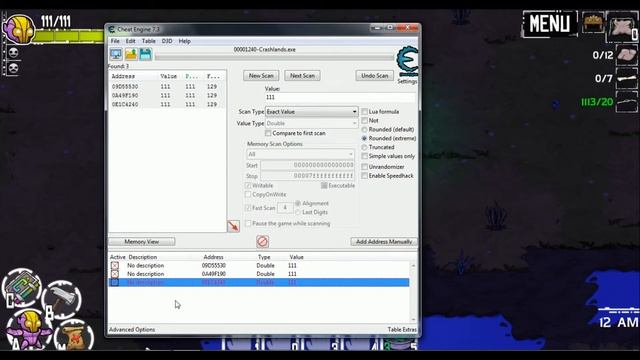This screenshot has width=640, height=360.
Task: Open Memory View
Action: click(142, 242)
